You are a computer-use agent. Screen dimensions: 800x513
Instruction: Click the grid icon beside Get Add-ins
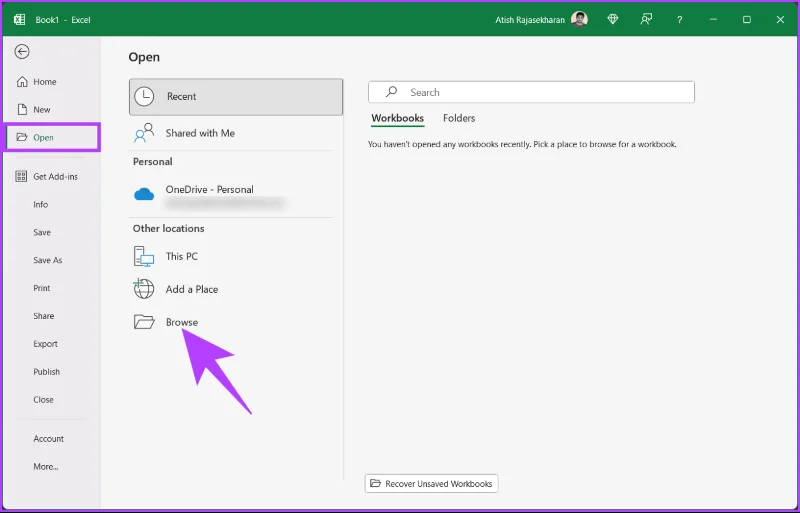pos(21,177)
